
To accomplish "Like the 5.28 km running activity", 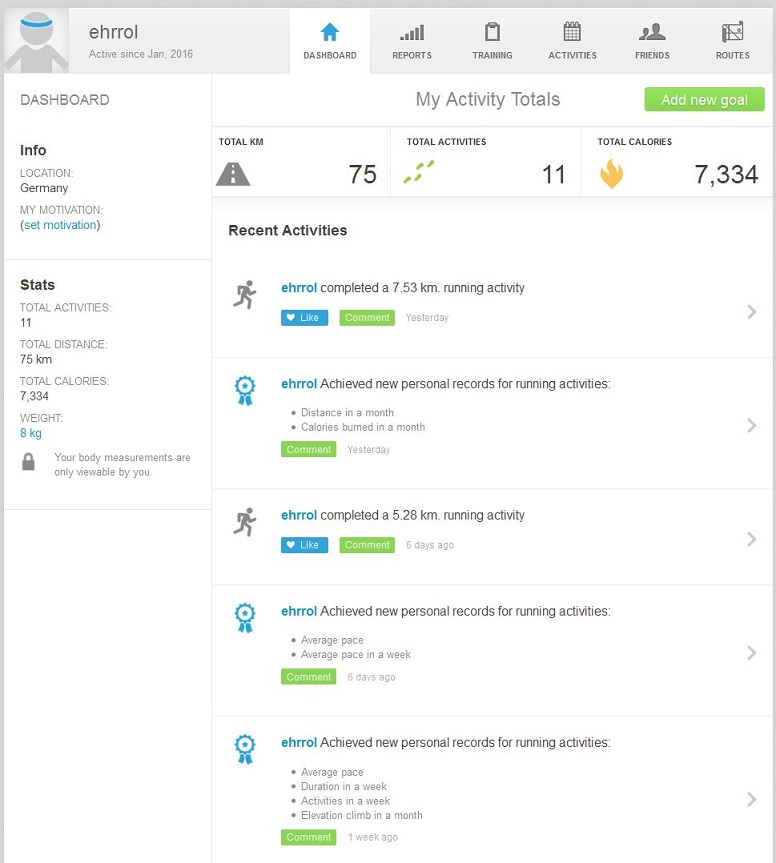I will coord(304,545).
